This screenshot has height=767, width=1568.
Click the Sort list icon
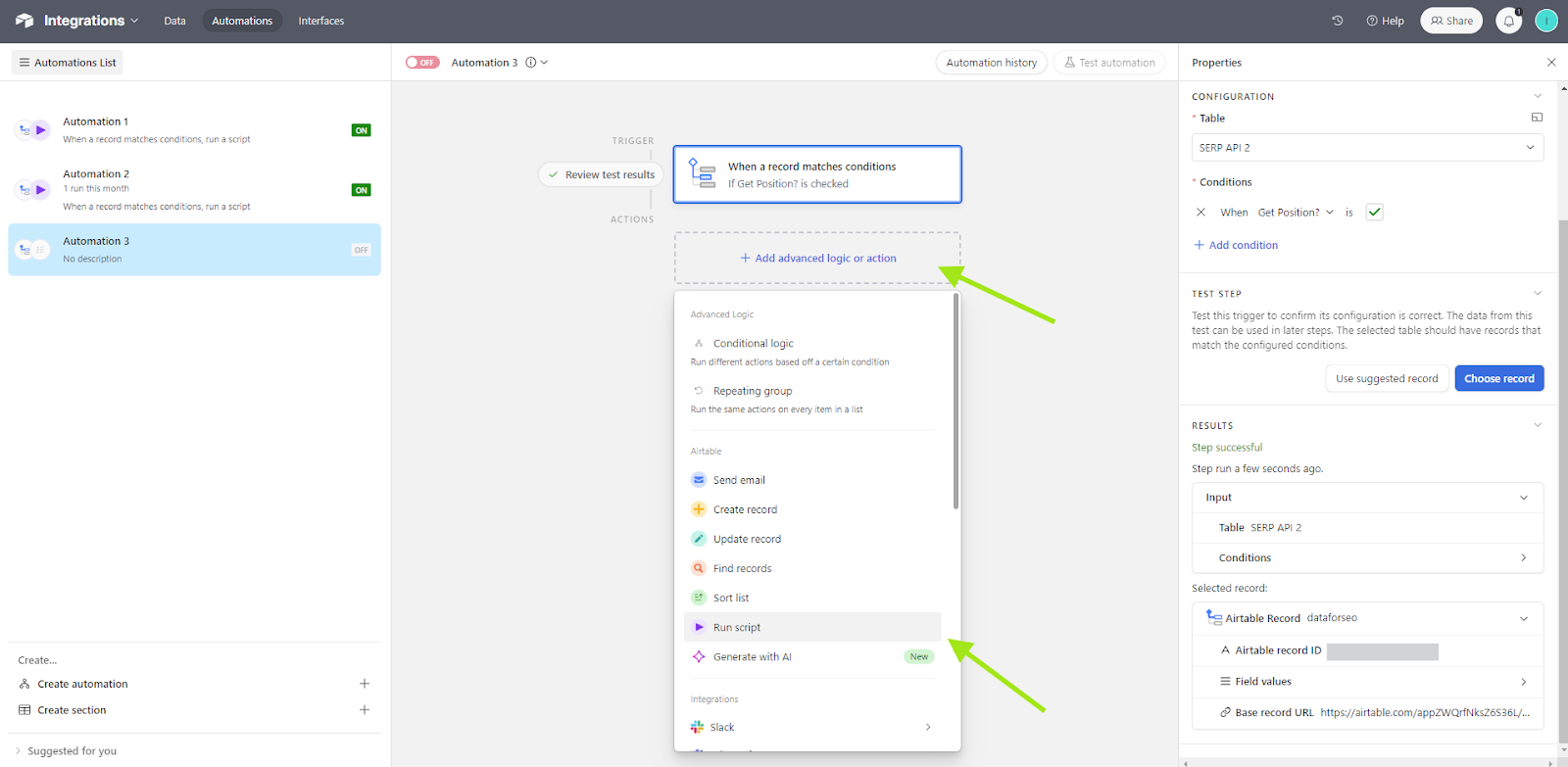(x=699, y=598)
